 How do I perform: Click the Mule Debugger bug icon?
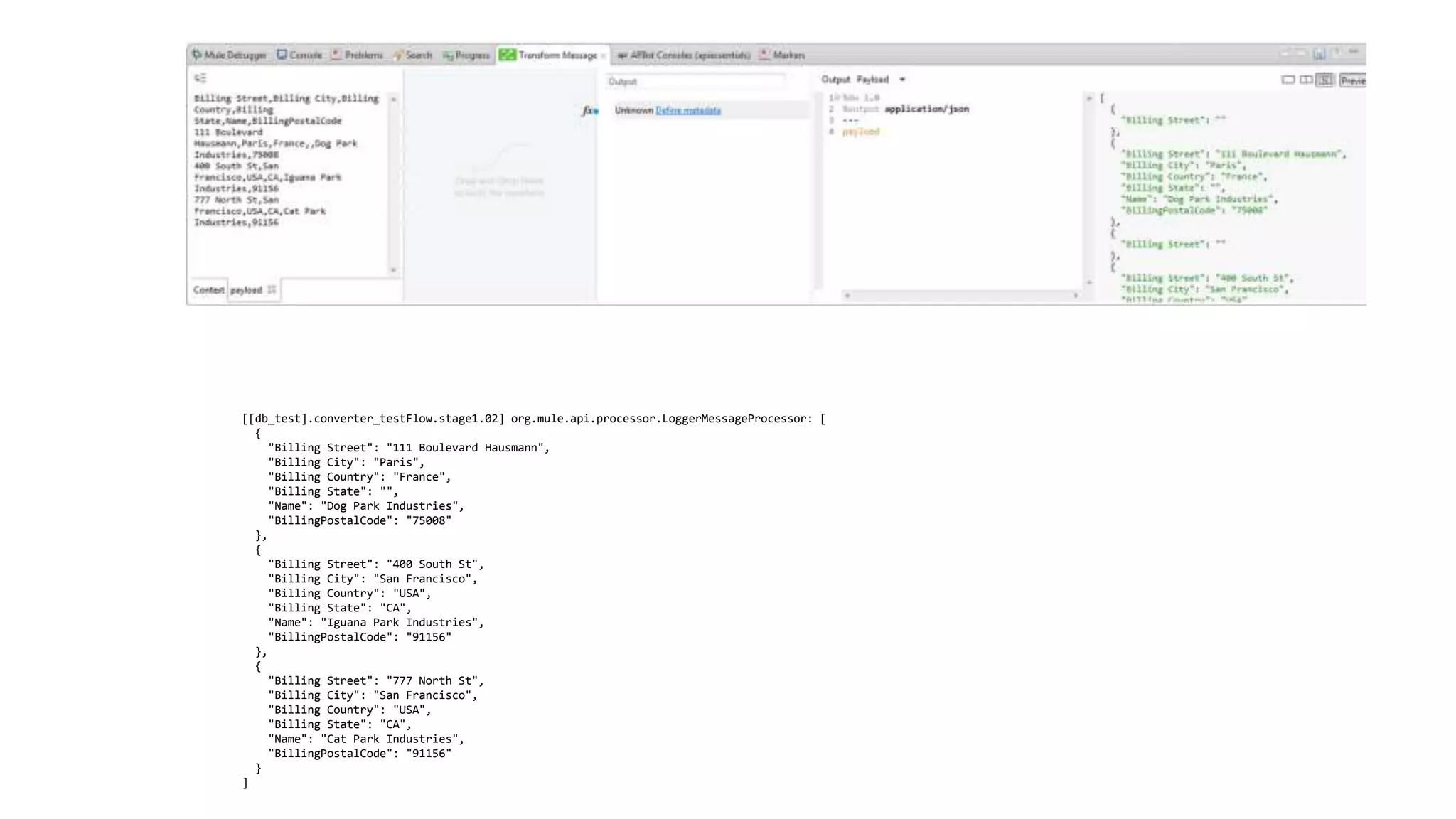coord(197,55)
